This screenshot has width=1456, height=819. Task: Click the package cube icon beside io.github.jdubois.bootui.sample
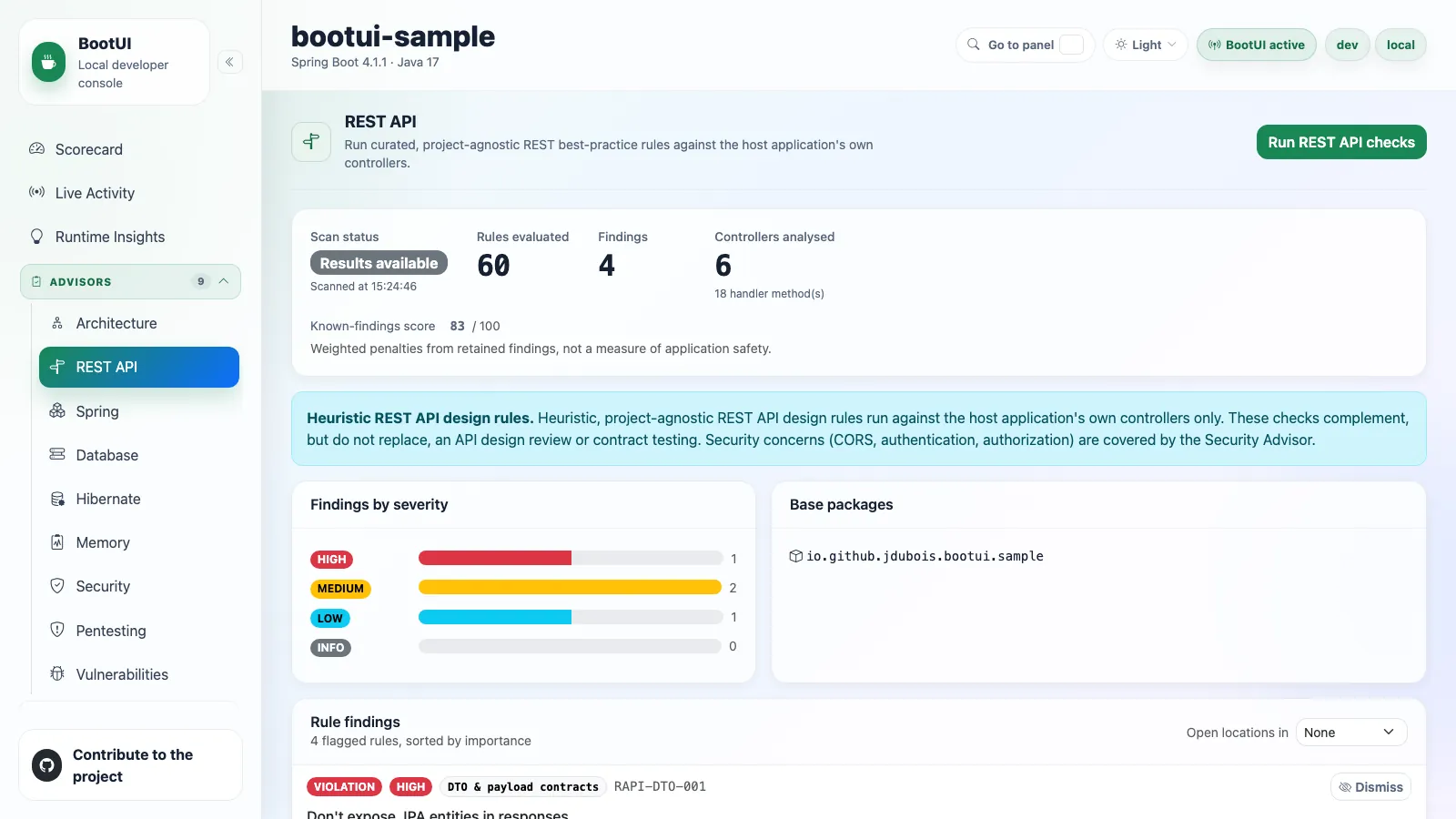[796, 556]
